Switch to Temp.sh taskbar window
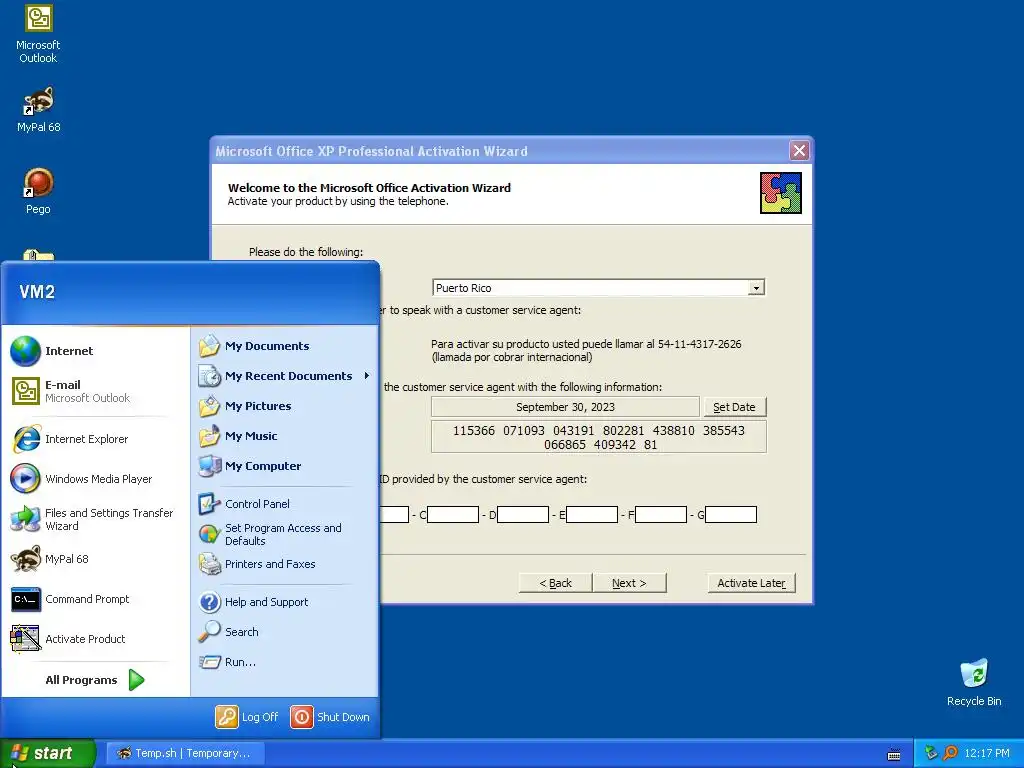The height and width of the screenshot is (768, 1024). [x=186, y=753]
